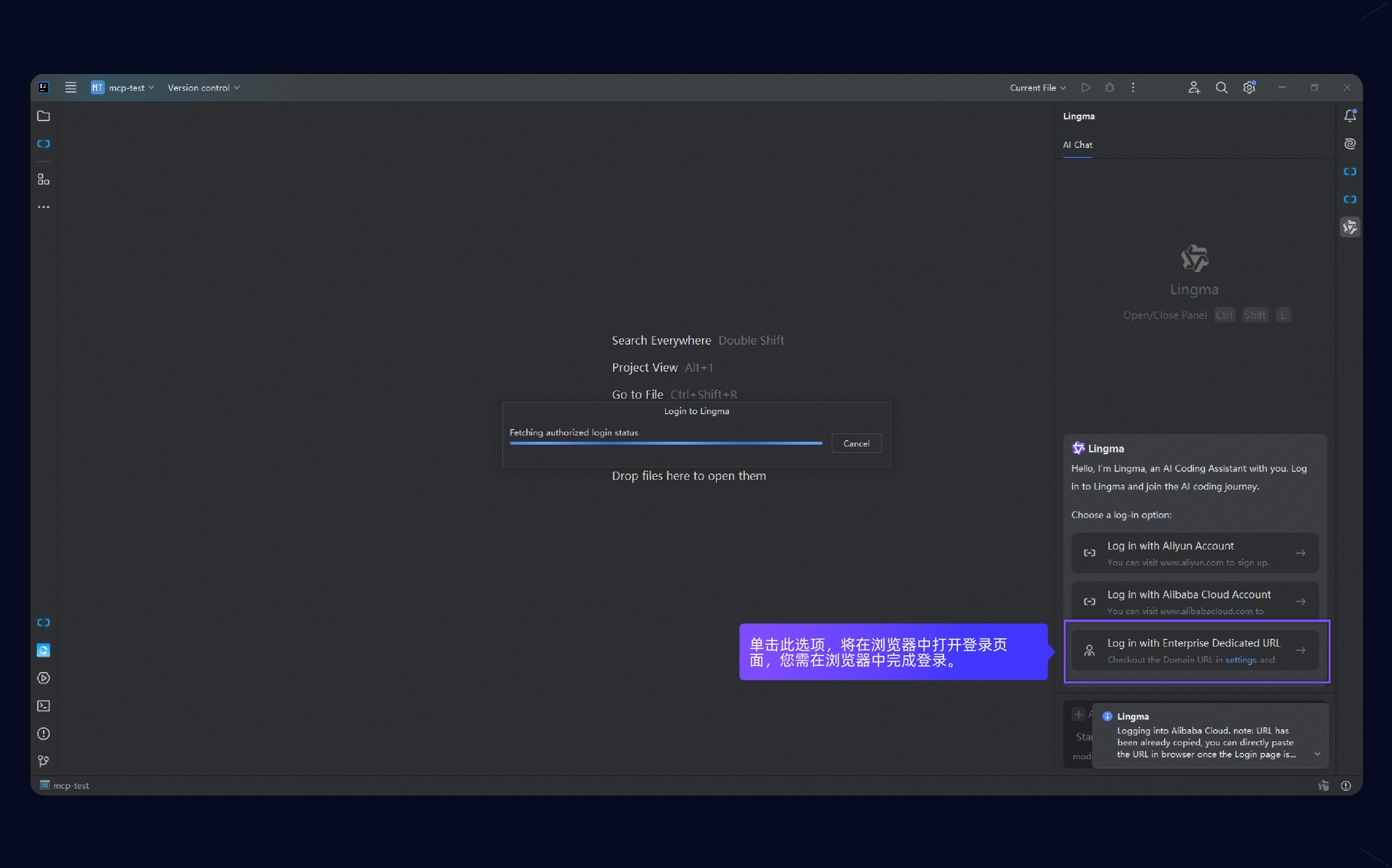Open Notifications bell icon

pos(1350,116)
